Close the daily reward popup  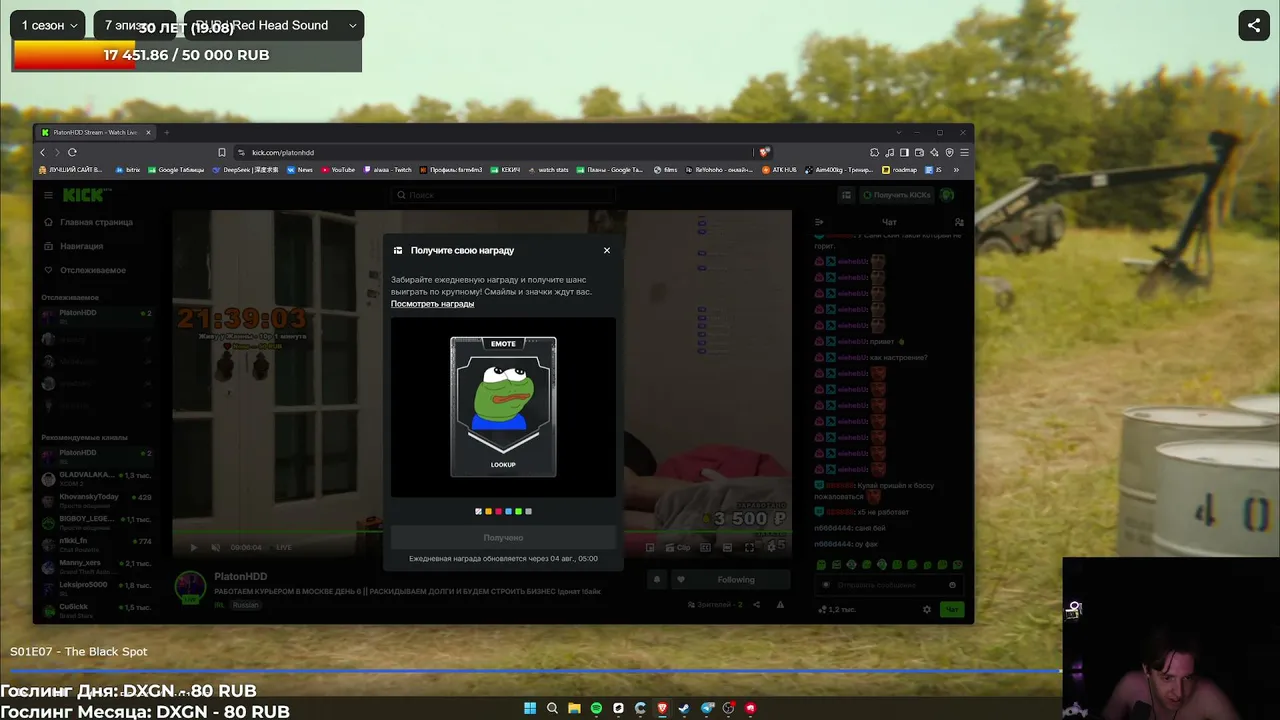[x=606, y=250]
